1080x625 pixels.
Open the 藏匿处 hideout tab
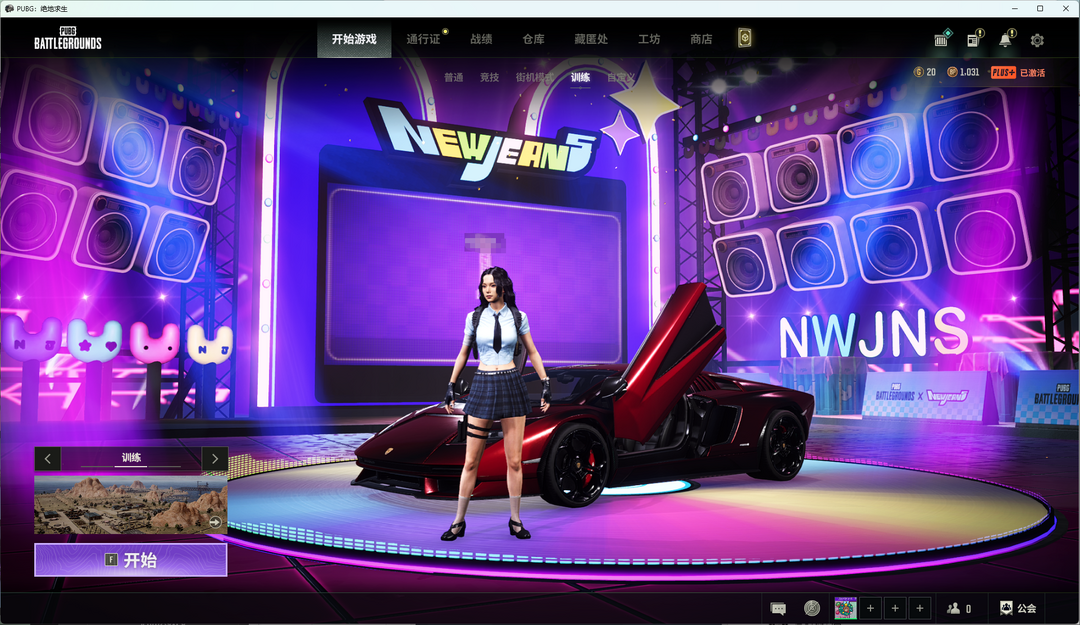[591, 39]
